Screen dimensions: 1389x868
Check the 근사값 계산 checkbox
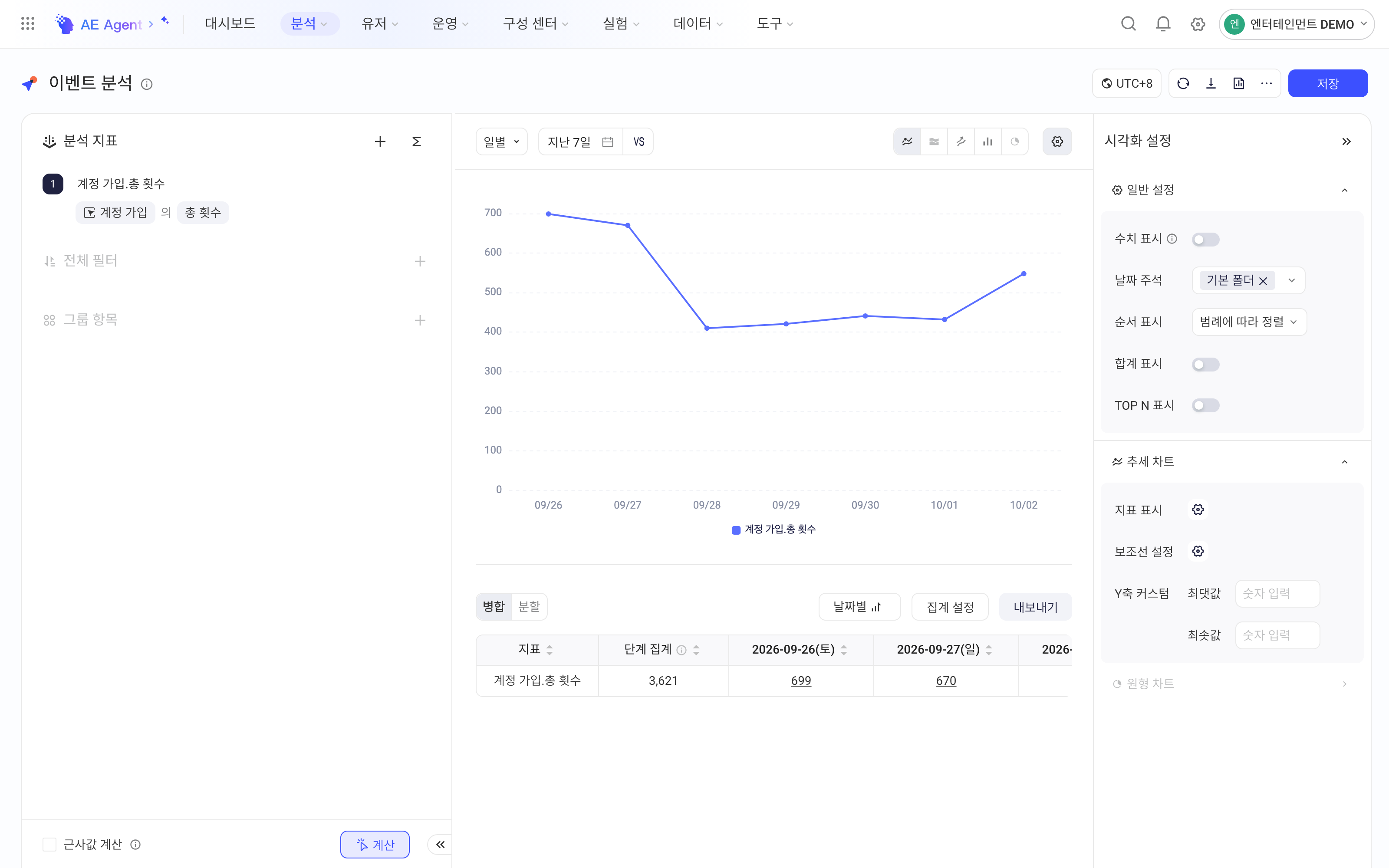(x=49, y=845)
